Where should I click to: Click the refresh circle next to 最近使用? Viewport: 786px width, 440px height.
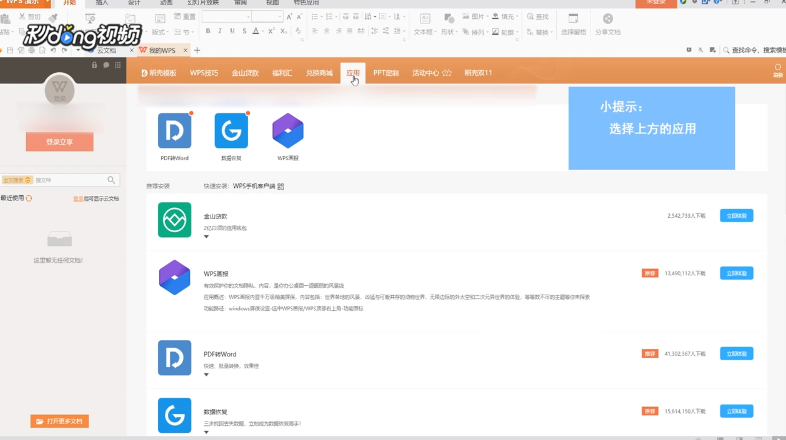coord(29,198)
